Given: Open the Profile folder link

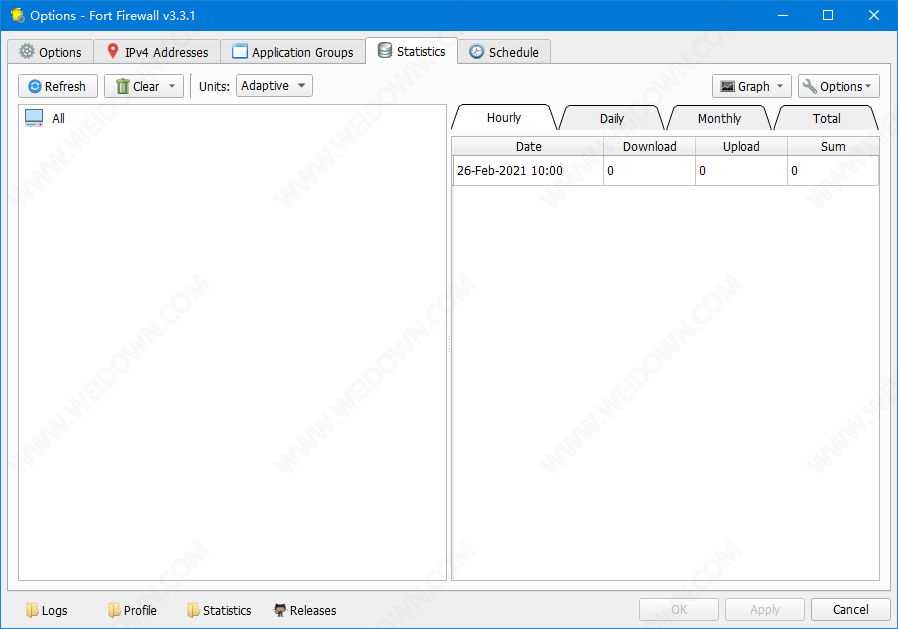Looking at the screenshot, I should click(x=132, y=610).
